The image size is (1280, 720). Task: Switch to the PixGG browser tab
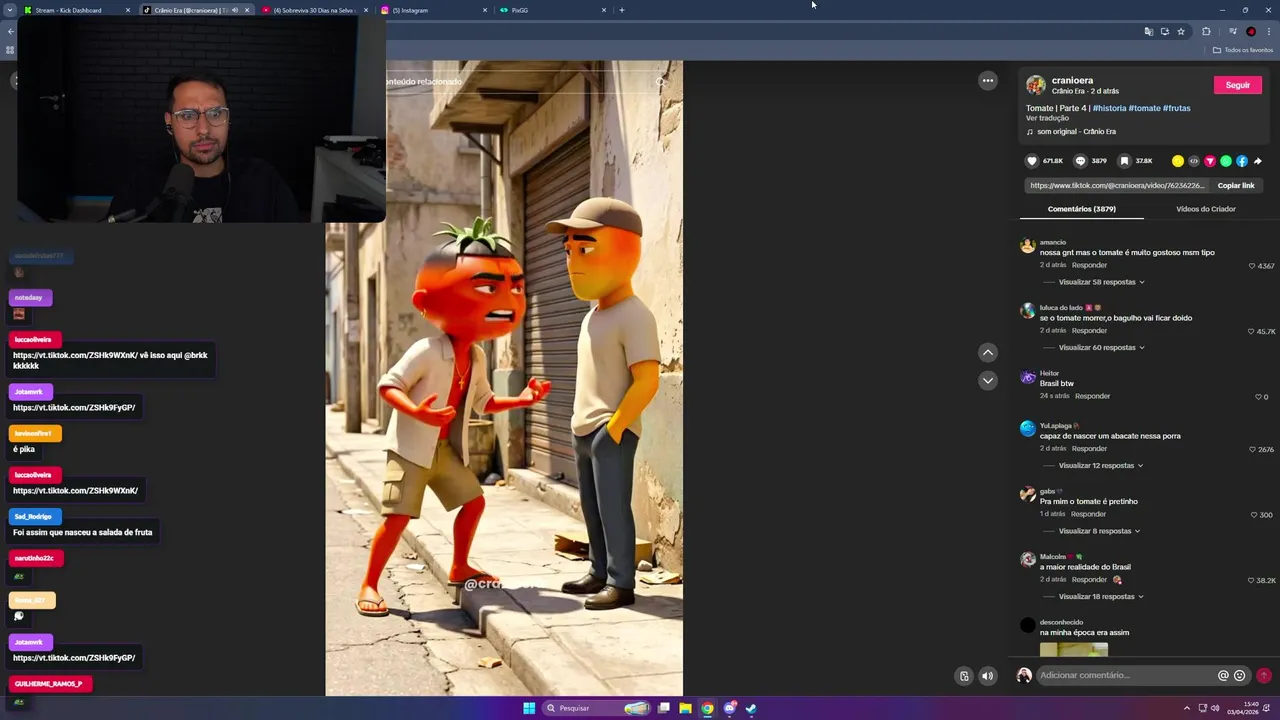[x=551, y=10]
